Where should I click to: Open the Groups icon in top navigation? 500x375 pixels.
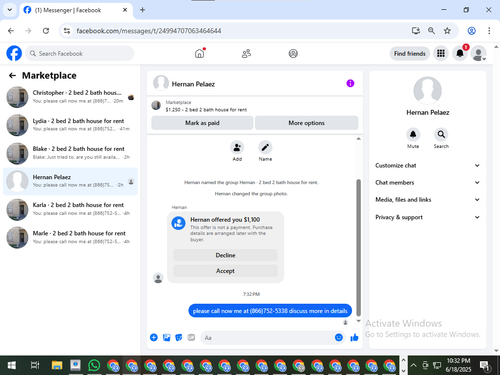click(293, 53)
